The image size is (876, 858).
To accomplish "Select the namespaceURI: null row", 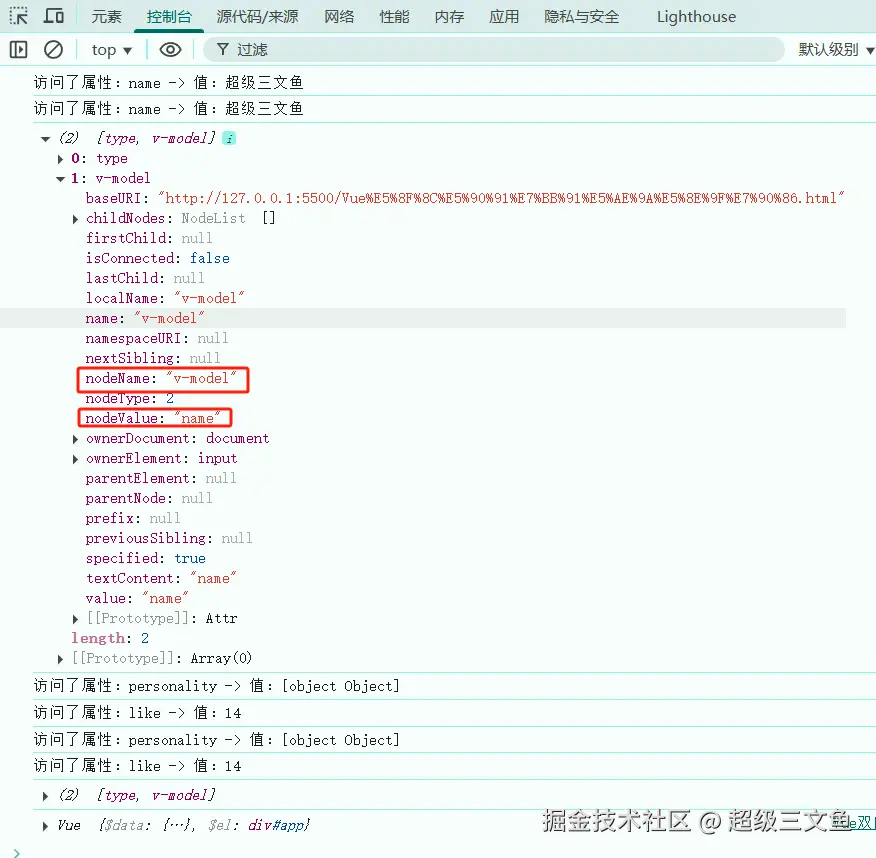I will pyautogui.click(x=156, y=339).
